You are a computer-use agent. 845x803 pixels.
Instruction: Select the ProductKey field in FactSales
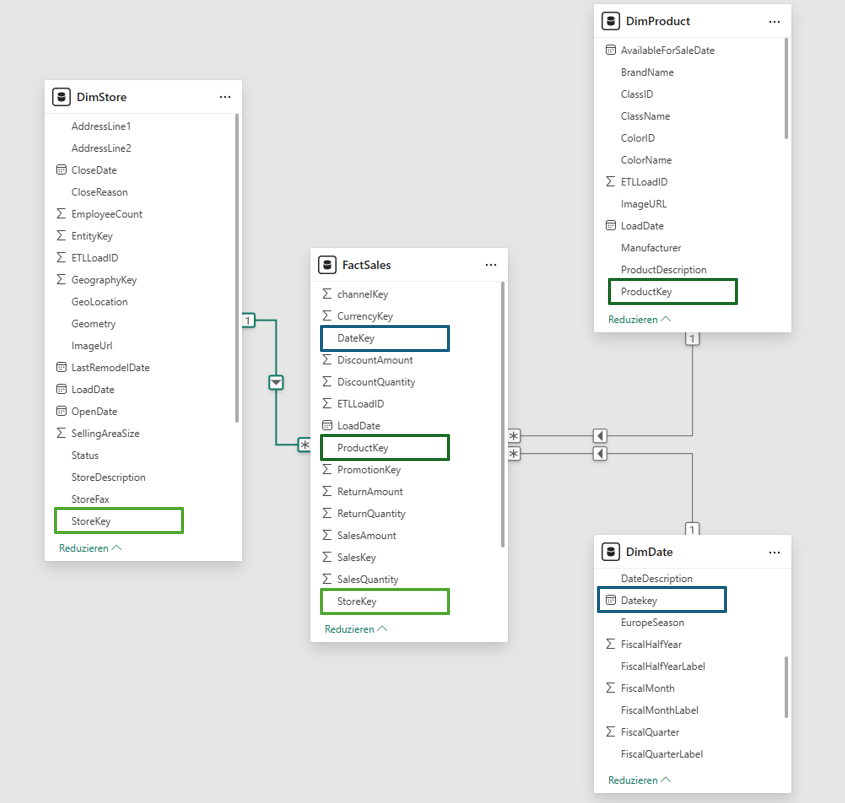[x=385, y=448]
